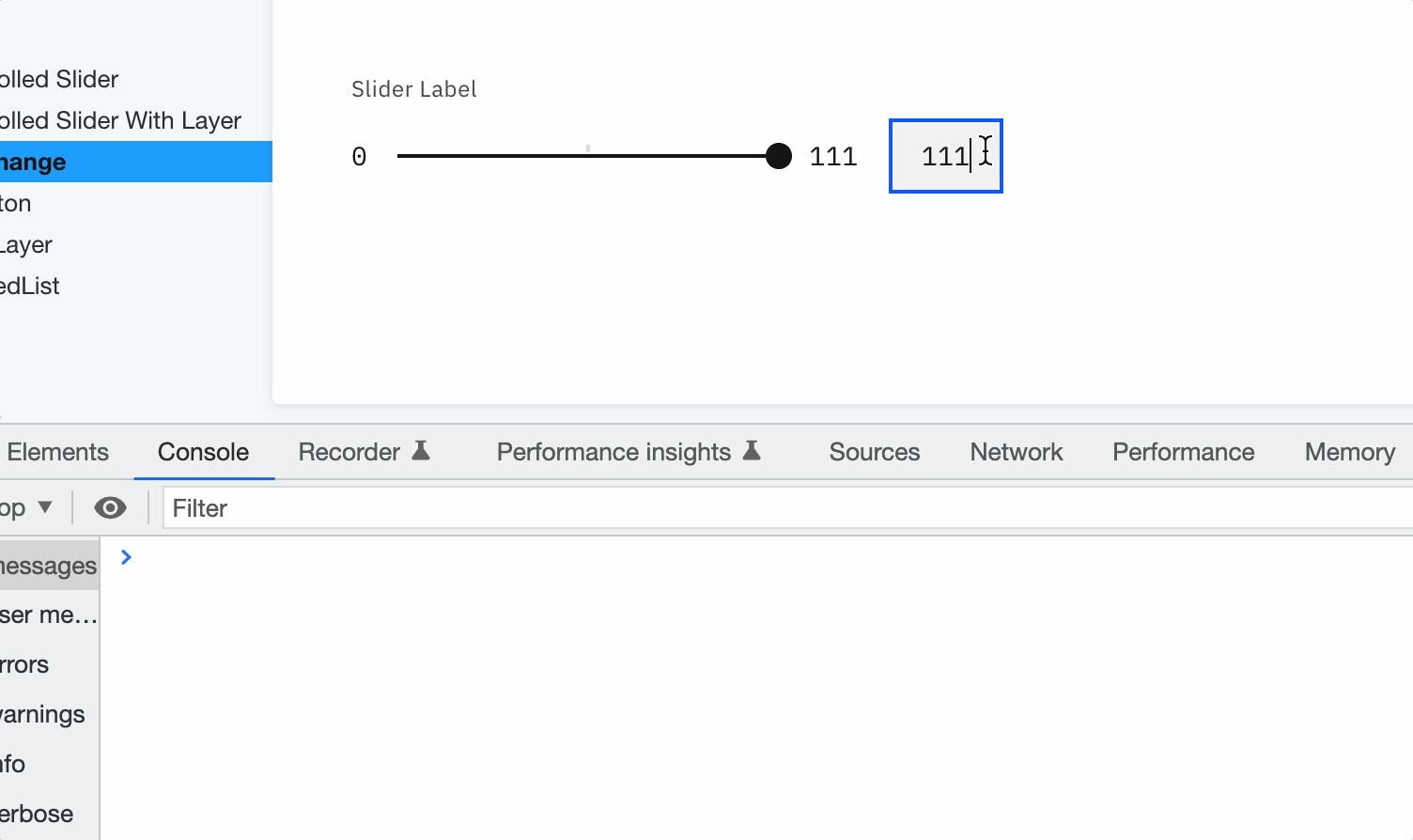Open the Network panel
This screenshot has height=840, width=1413.
pos(1017,451)
